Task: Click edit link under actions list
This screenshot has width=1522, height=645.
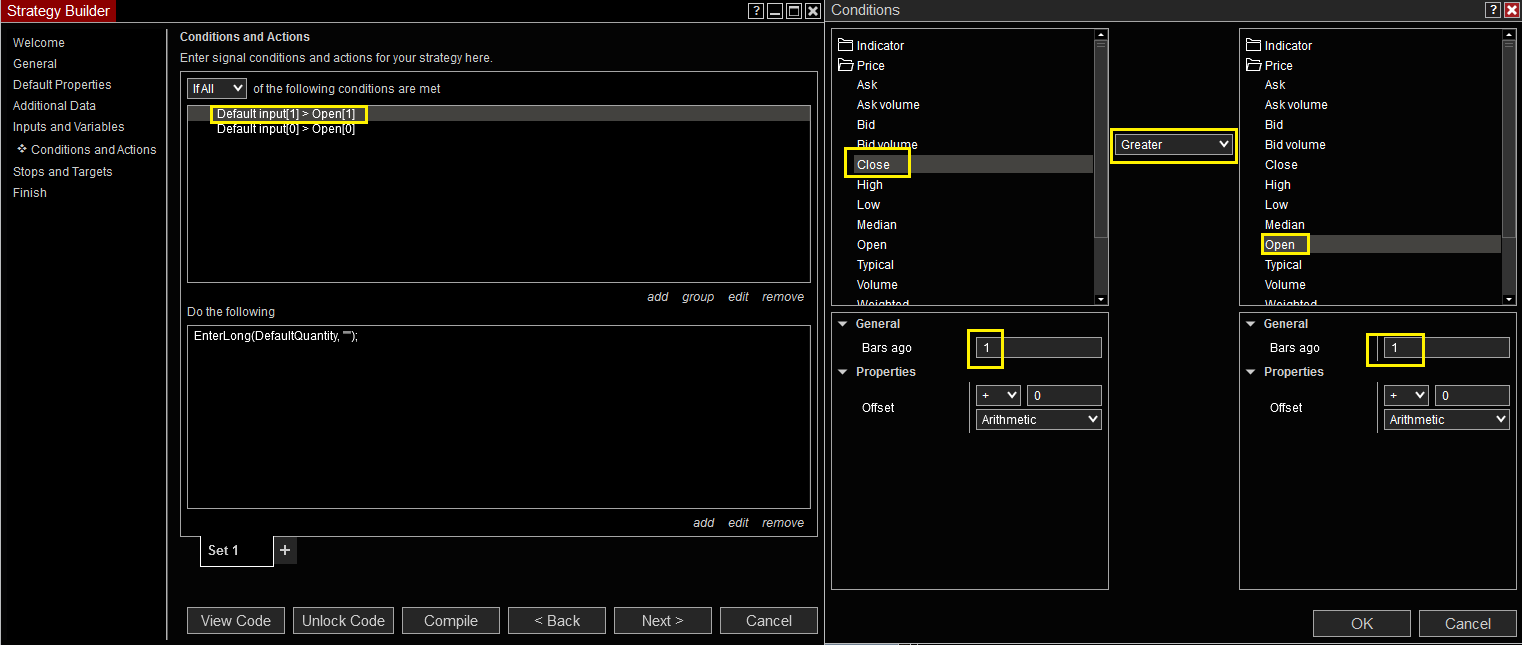Action: pyautogui.click(x=739, y=523)
